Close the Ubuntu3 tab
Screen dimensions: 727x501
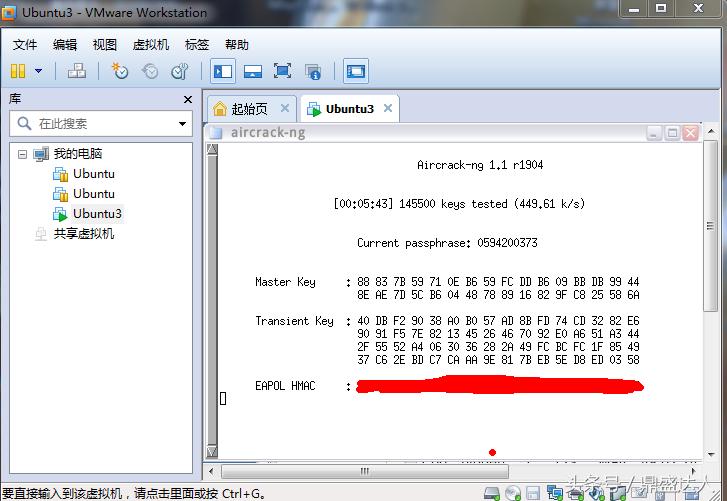coord(388,108)
